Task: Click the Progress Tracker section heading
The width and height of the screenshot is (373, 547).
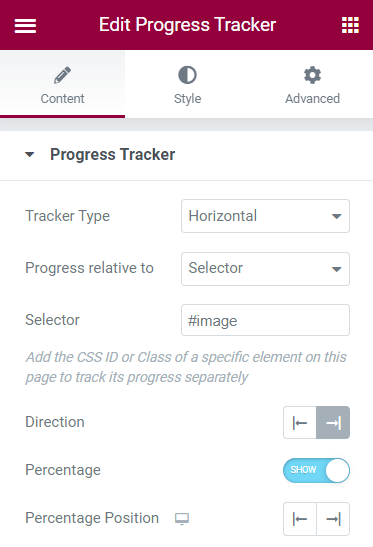Action: (x=112, y=155)
